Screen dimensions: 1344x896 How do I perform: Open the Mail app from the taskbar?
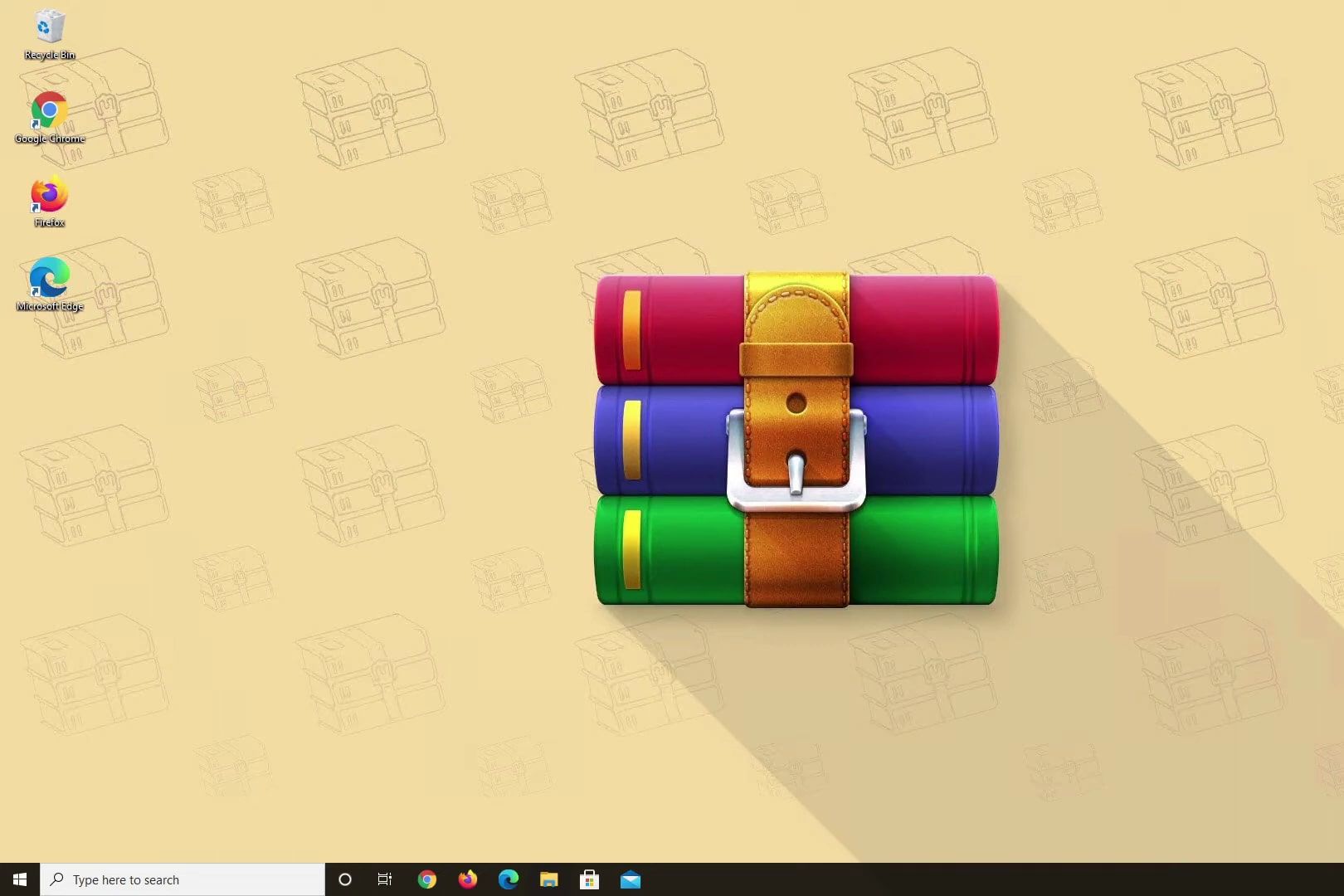tap(631, 879)
